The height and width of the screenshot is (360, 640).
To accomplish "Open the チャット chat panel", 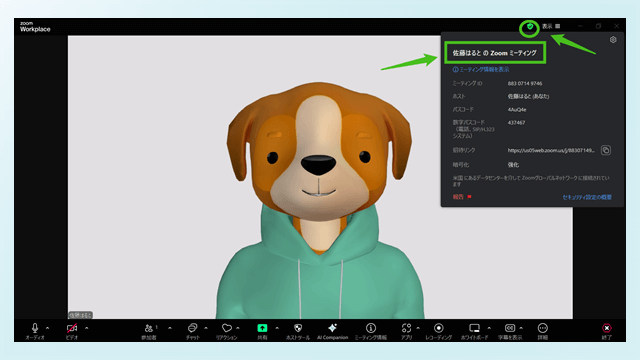I will pos(193,331).
